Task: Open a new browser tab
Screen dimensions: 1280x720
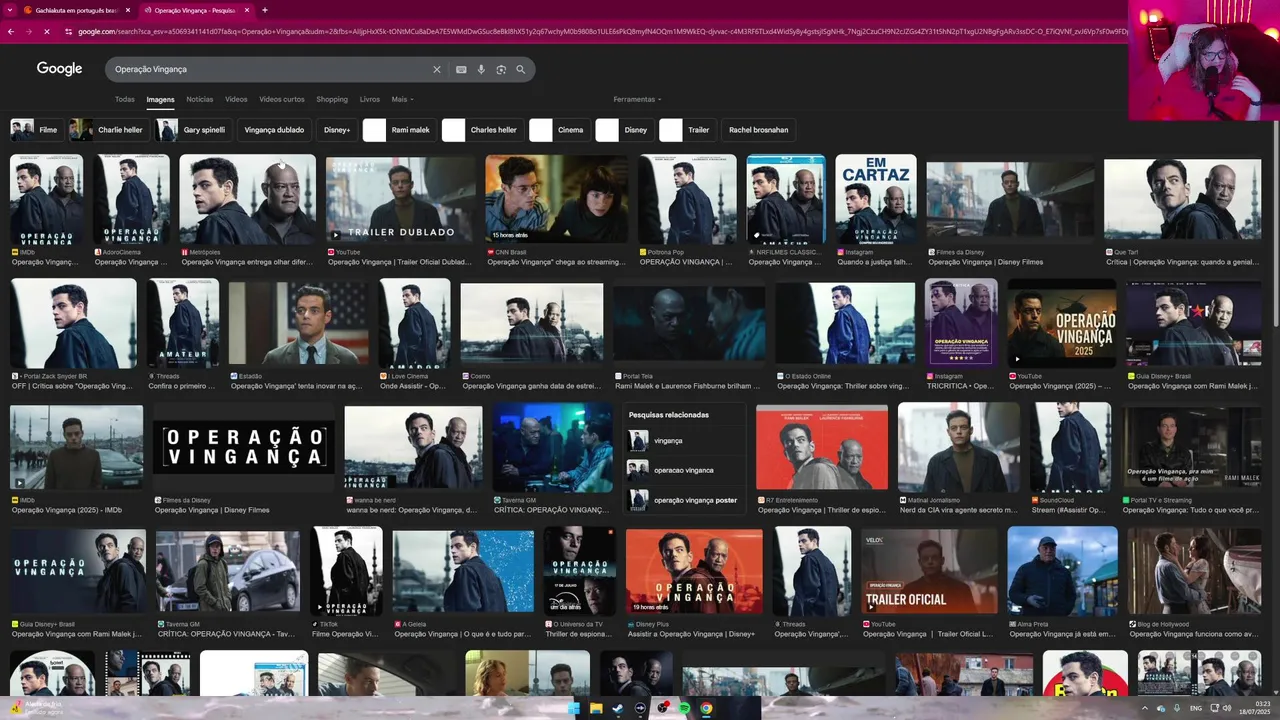Action: tap(265, 10)
